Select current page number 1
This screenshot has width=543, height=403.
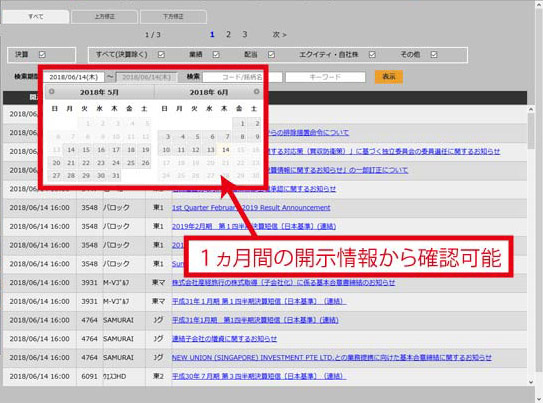pos(212,34)
